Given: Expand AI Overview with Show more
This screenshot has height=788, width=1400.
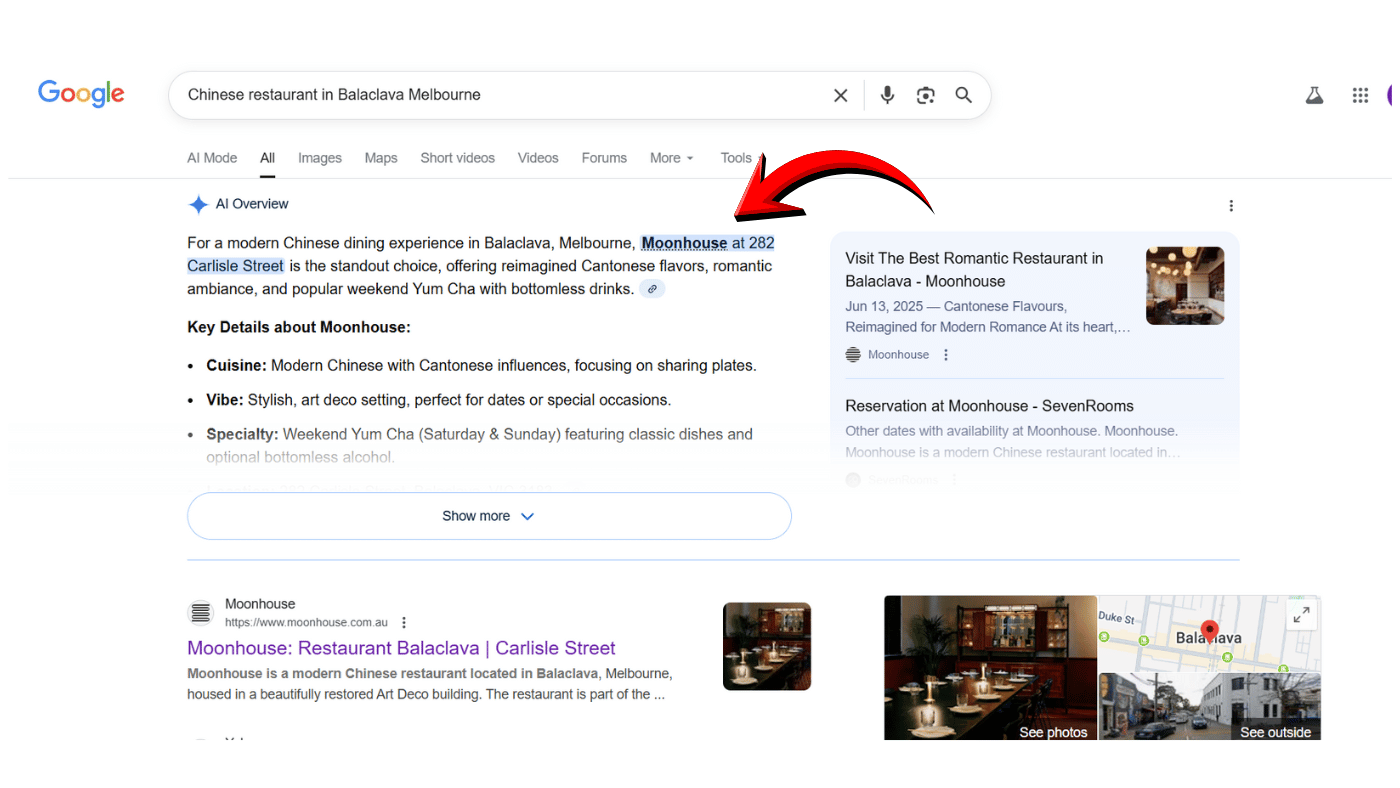Looking at the screenshot, I should tap(489, 516).
